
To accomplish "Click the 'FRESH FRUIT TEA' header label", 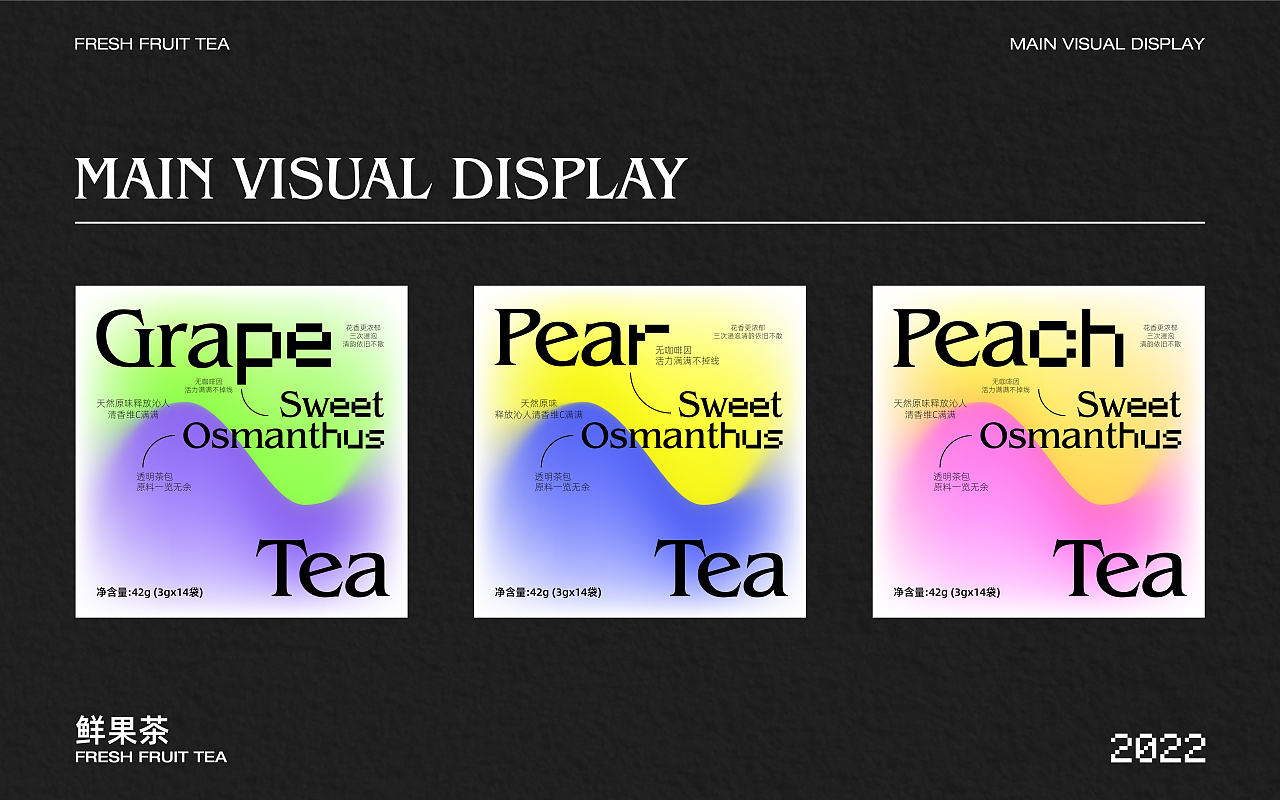I will click(x=152, y=44).
